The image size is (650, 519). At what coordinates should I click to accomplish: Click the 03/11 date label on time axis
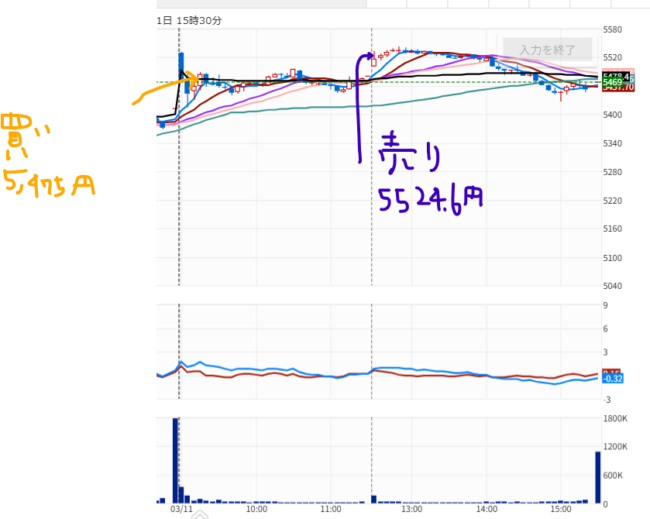click(180, 509)
